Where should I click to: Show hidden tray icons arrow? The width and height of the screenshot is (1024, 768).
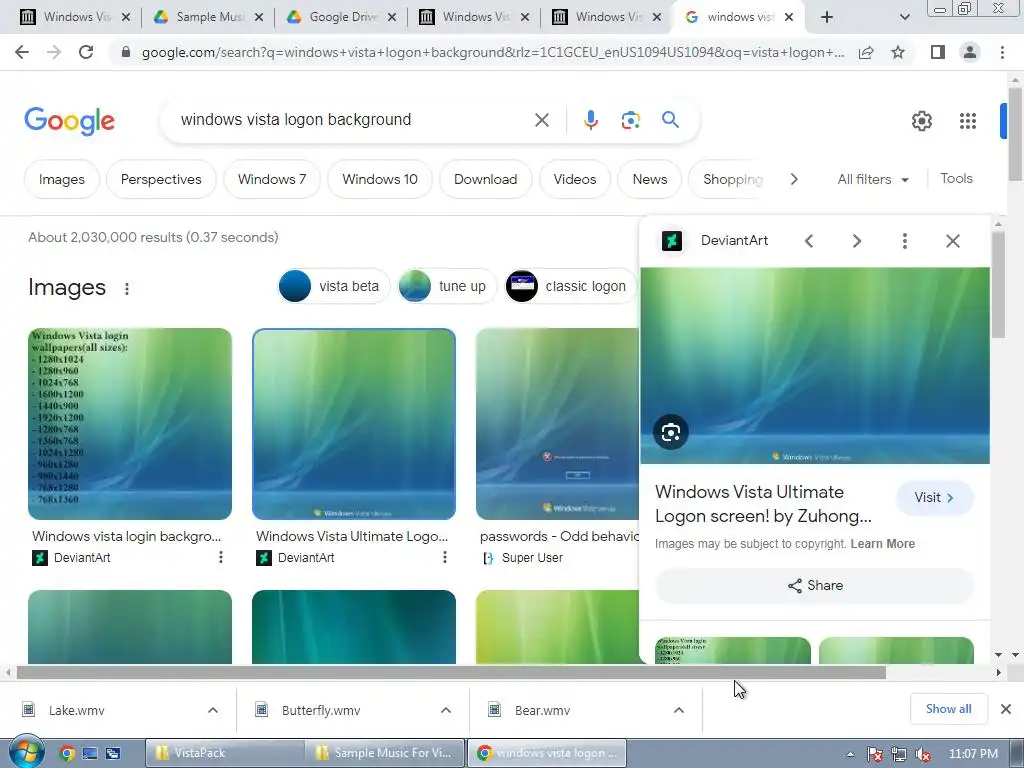click(x=850, y=754)
